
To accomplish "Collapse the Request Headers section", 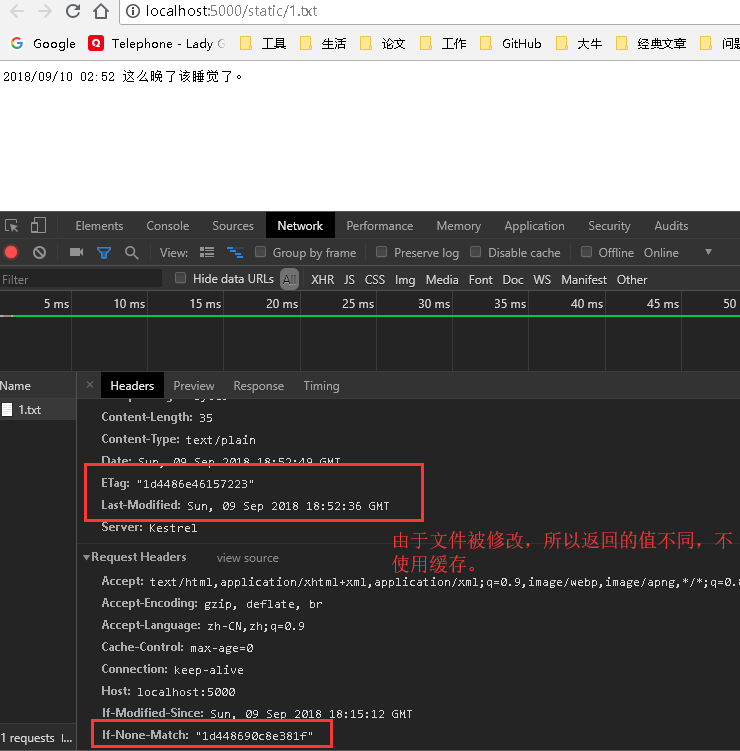I will tap(87, 557).
